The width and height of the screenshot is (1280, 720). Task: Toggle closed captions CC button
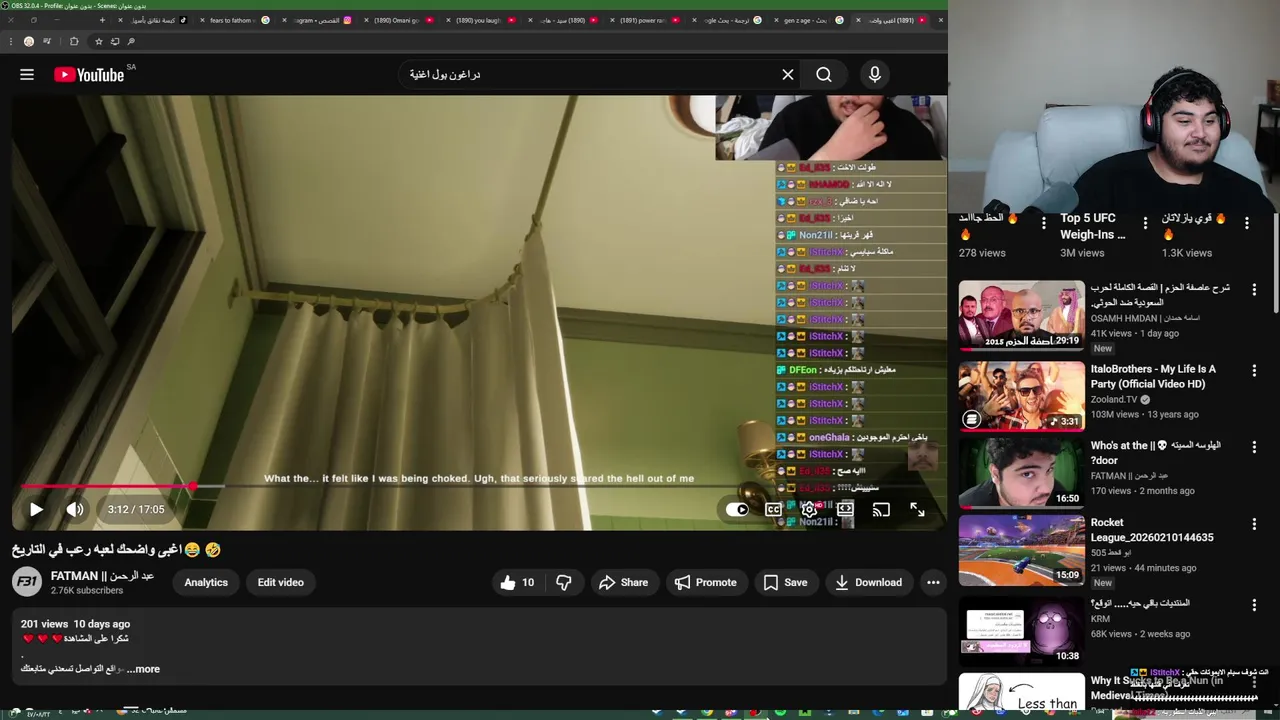coord(773,509)
